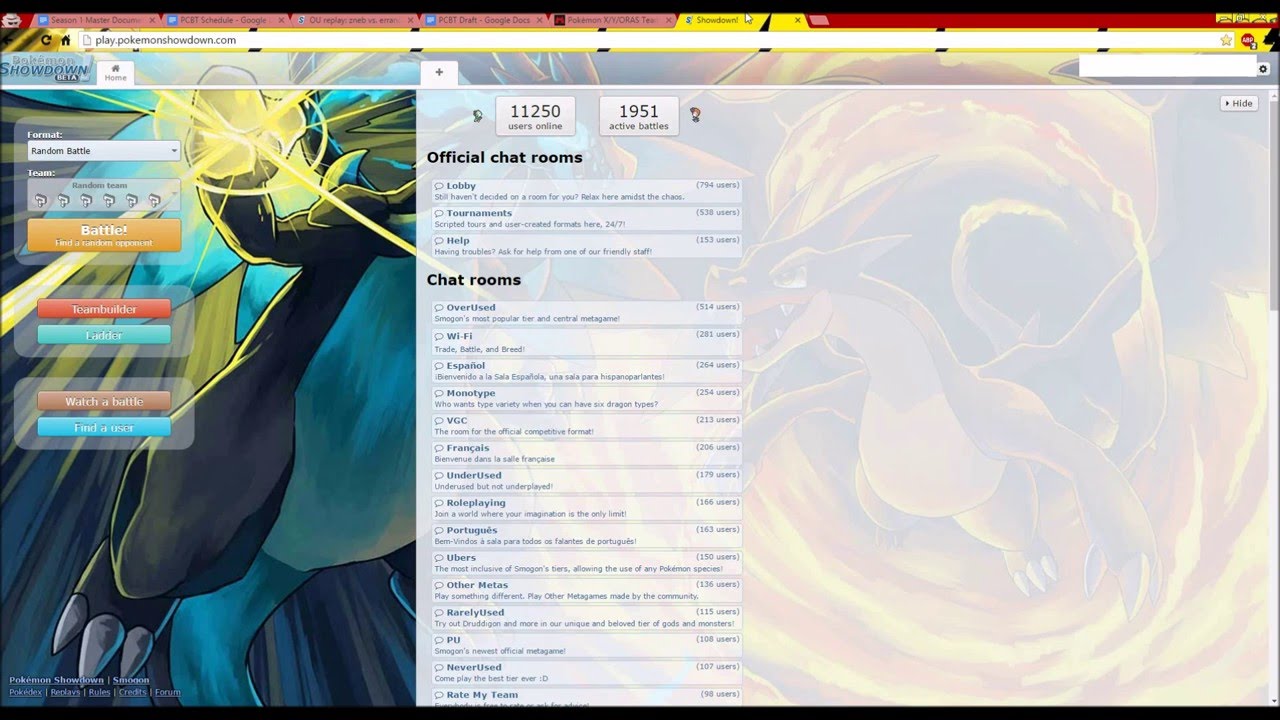Click the 11250 users online counter
This screenshot has width=1280, height=720.
[x=535, y=116]
